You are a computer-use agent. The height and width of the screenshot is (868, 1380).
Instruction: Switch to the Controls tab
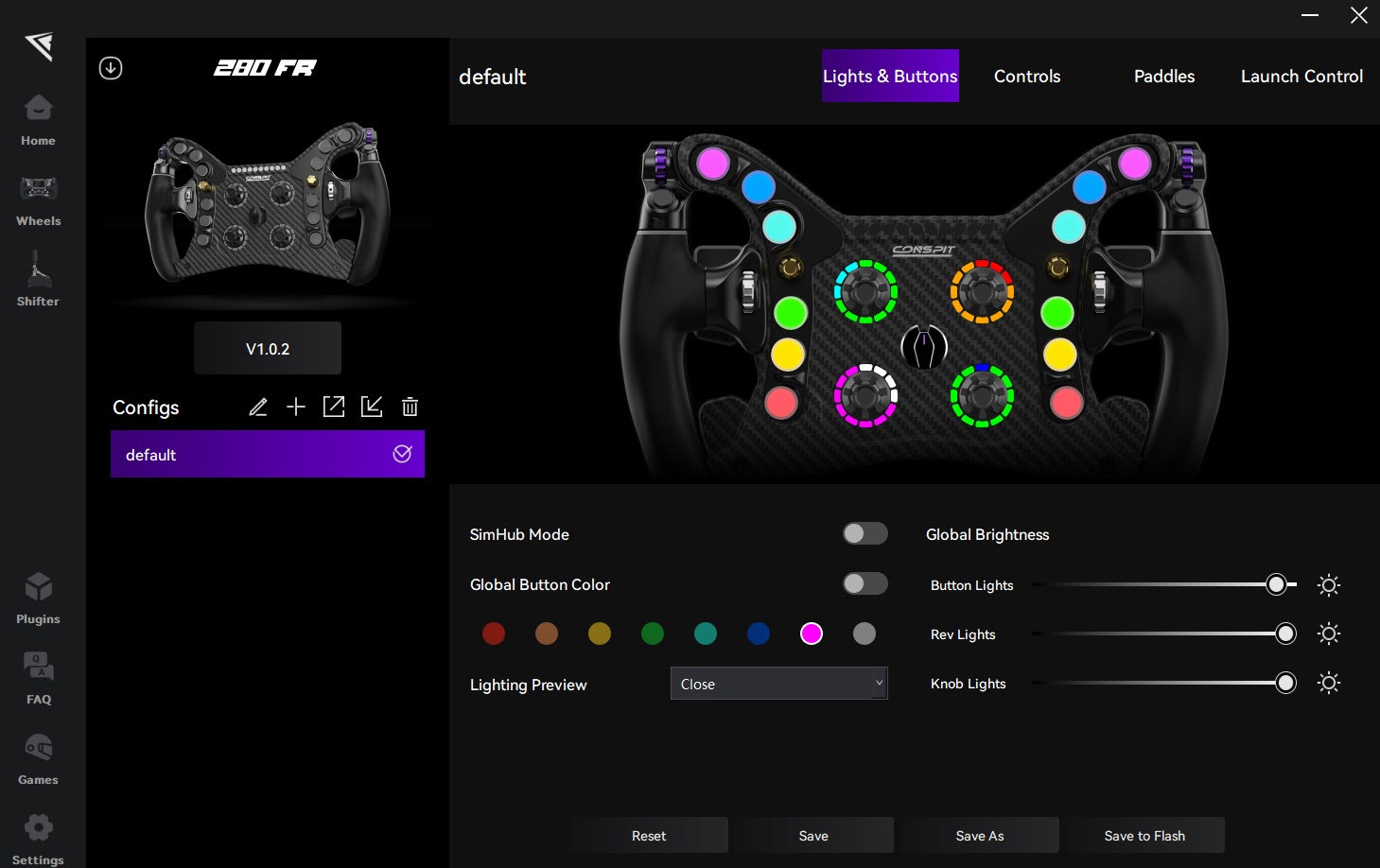point(1027,77)
